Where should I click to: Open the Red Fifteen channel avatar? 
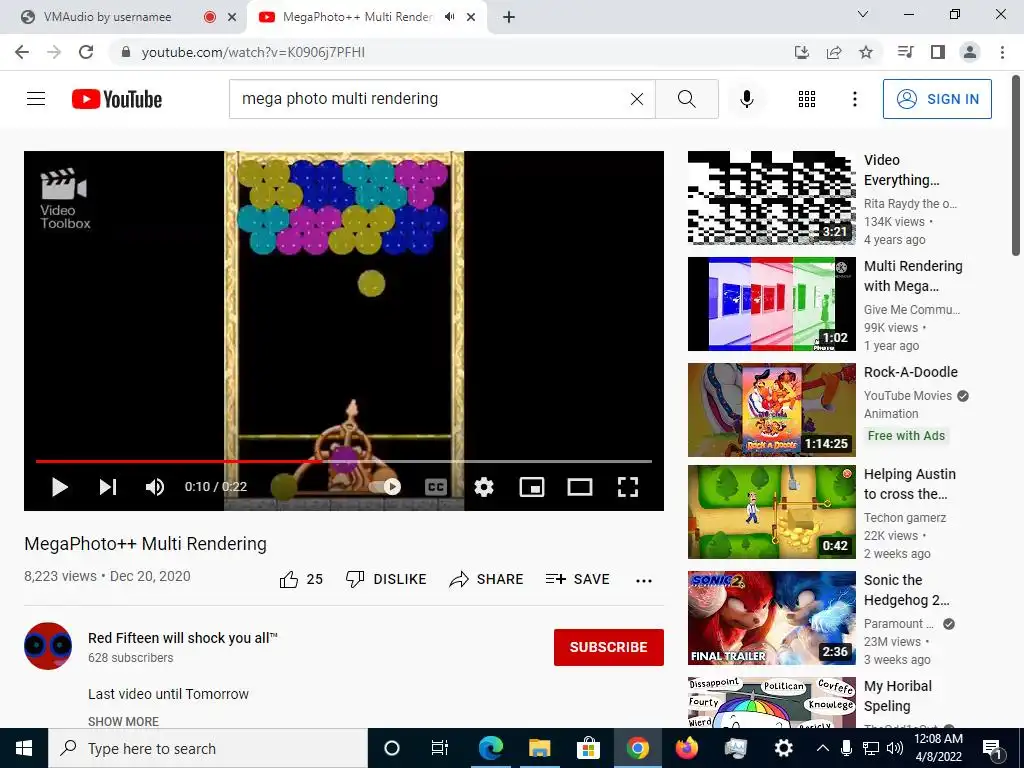(x=48, y=646)
